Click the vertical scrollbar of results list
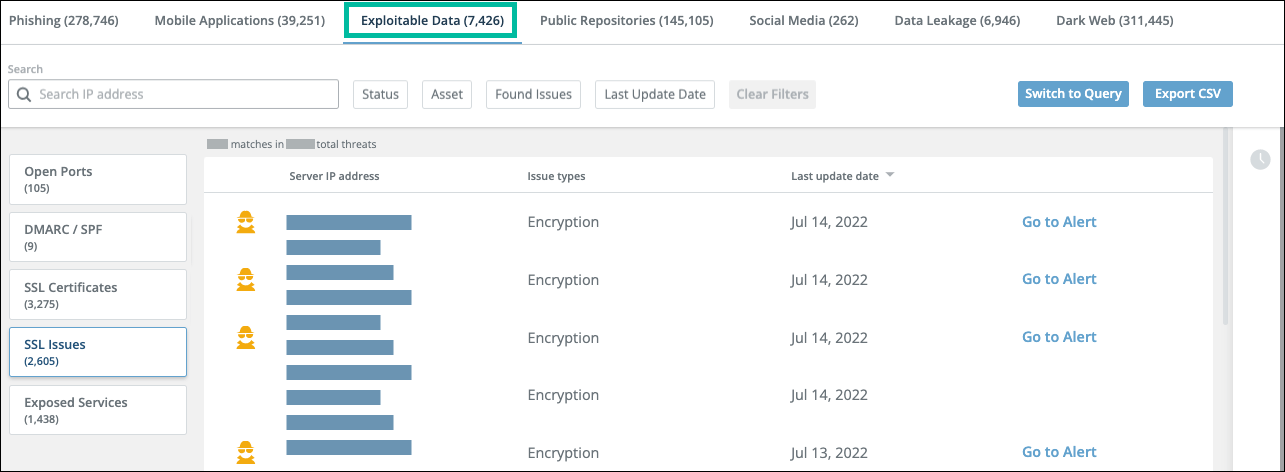 [x=1227, y=250]
